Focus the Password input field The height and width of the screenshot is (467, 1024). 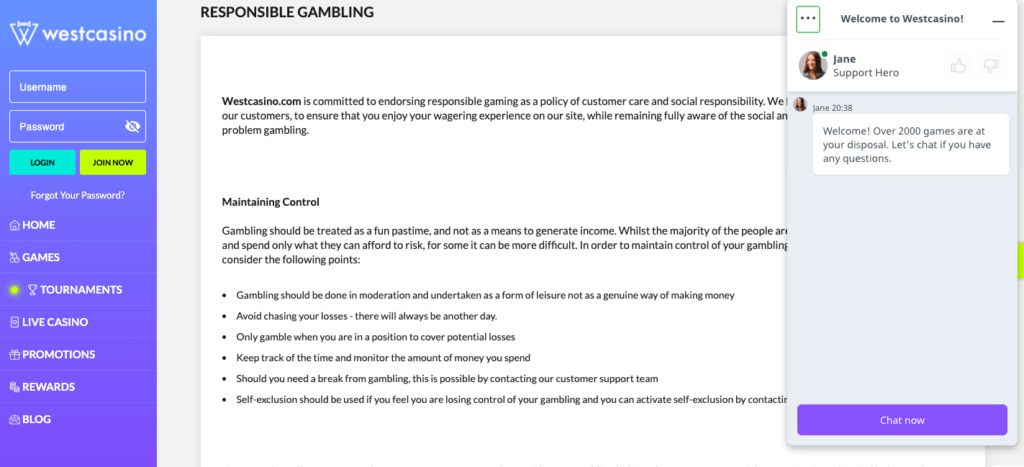pos(65,127)
